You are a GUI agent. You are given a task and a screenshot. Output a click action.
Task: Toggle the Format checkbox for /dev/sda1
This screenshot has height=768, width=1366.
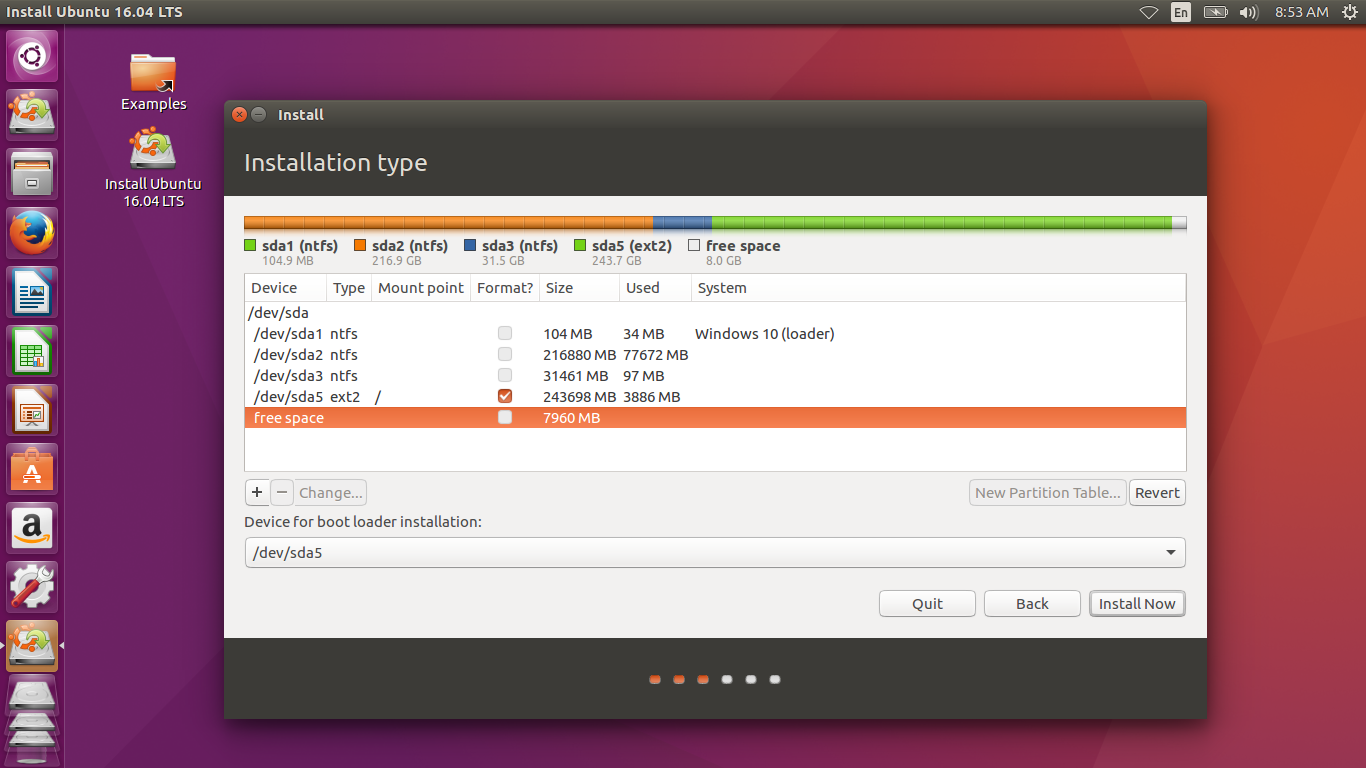(x=505, y=334)
